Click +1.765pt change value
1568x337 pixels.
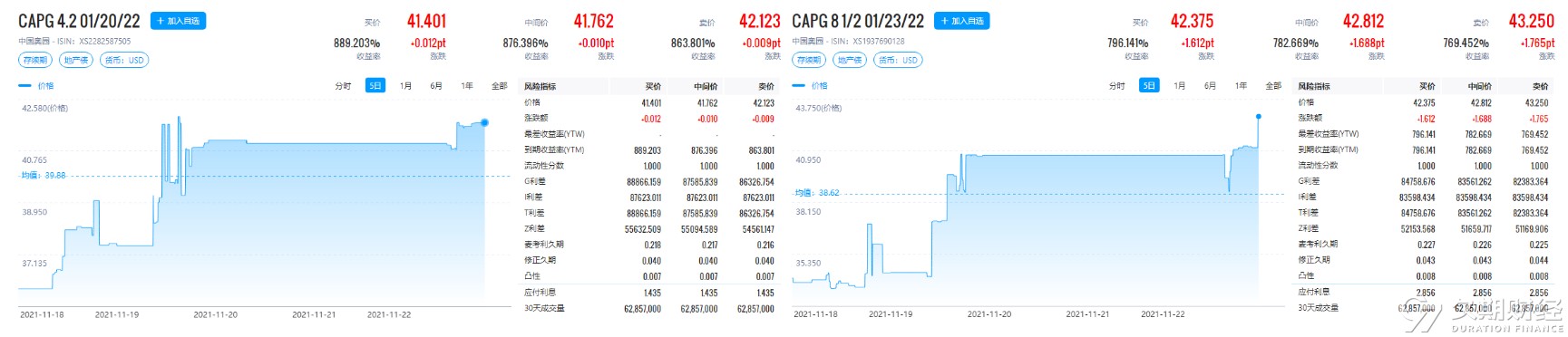1538,43
